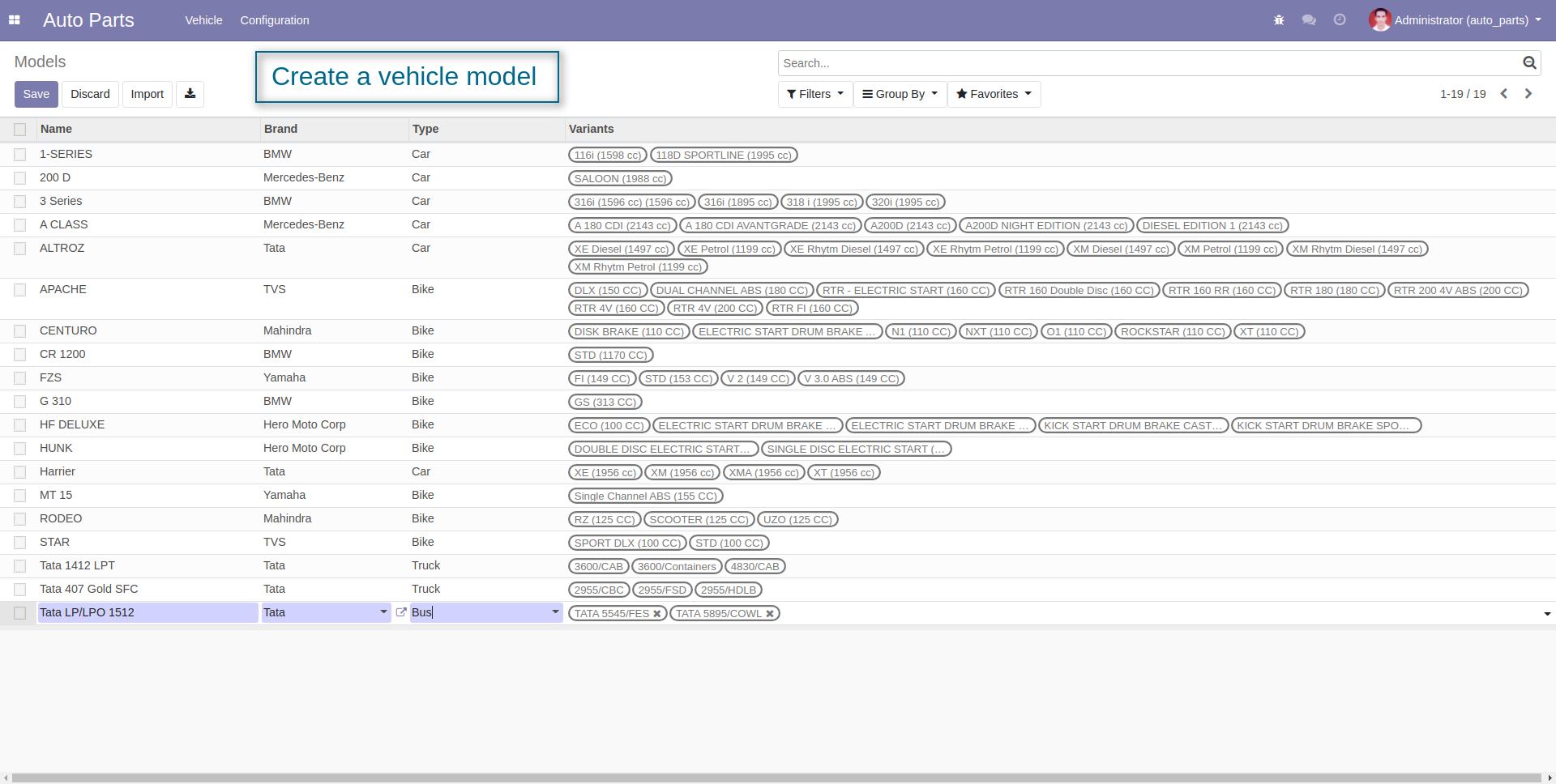The height and width of the screenshot is (784, 1556).
Task: Click the Single Channel ABS (155 CC) tag
Action: click(x=645, y=496)
